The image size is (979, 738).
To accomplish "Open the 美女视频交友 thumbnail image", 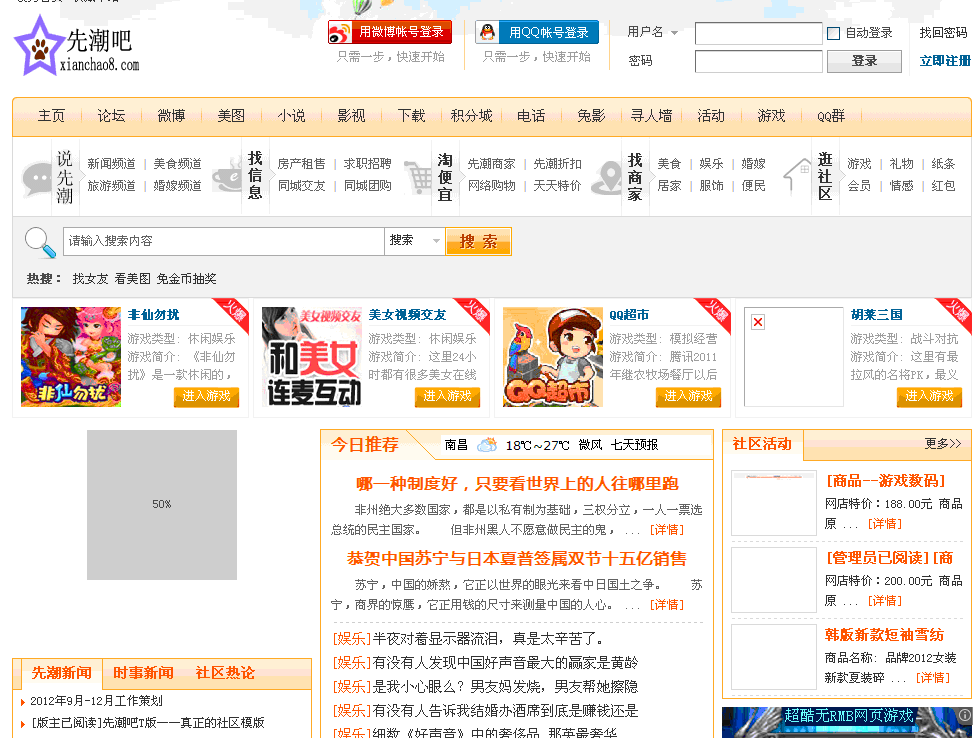I will (312, 357).
